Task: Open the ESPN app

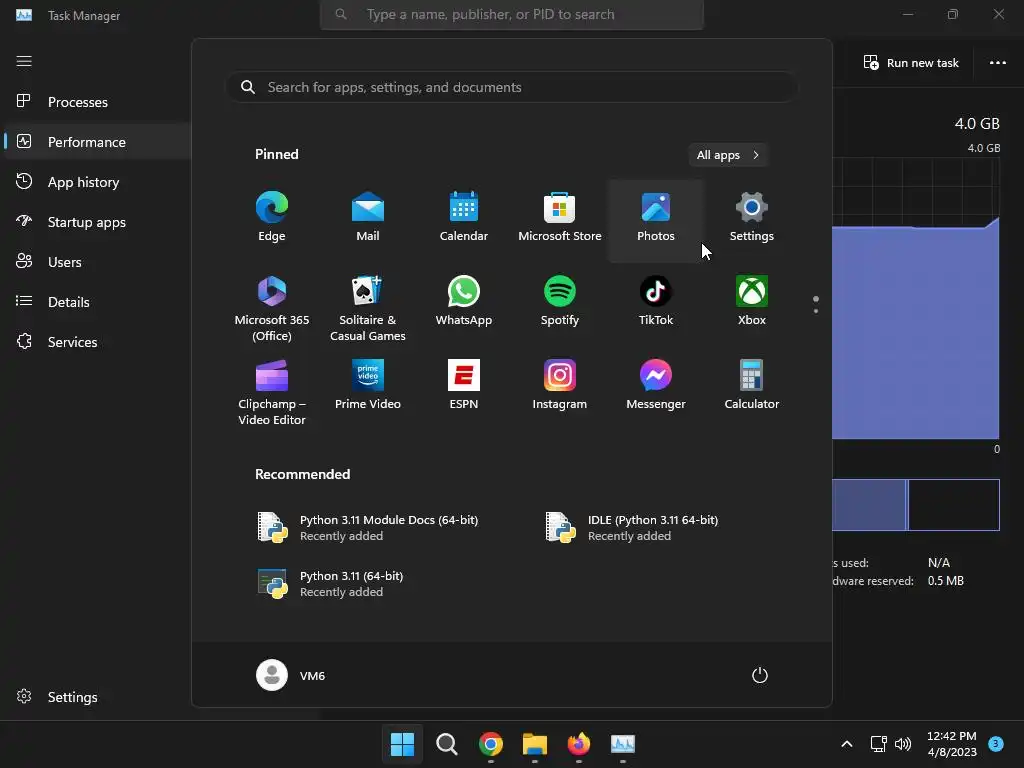Action: pyautogui.click(x=464, y=386)
